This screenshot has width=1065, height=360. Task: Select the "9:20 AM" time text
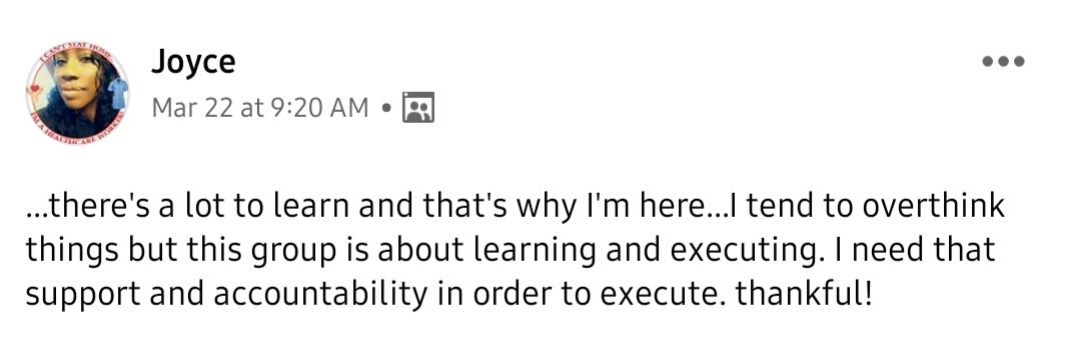(x=319, y=107)
